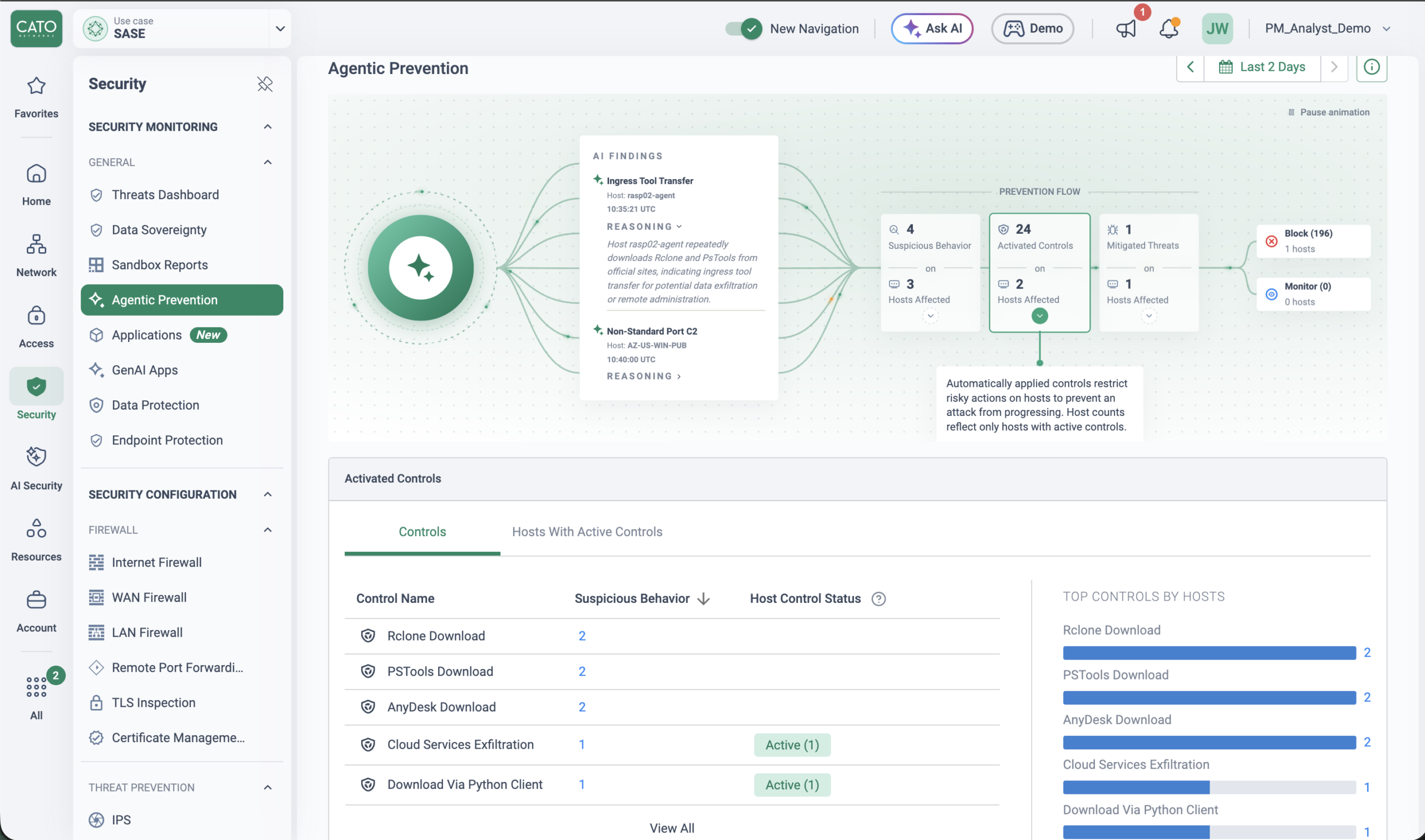
Task: Collapse the Threat Prevention group
Action: [x=268, y=787]
